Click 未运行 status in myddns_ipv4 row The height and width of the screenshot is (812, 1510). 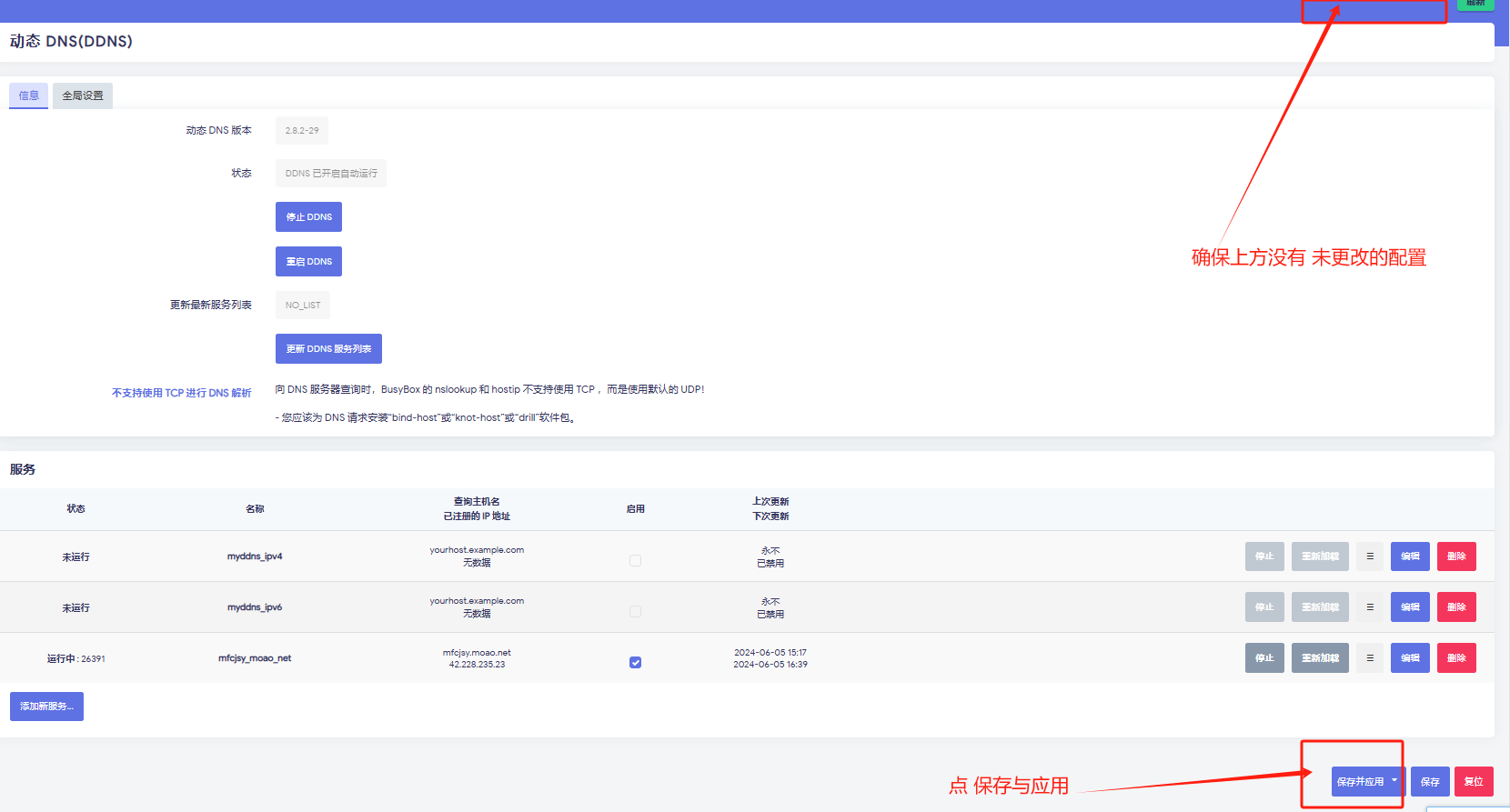pyautogui.click(x=75, y=557)
